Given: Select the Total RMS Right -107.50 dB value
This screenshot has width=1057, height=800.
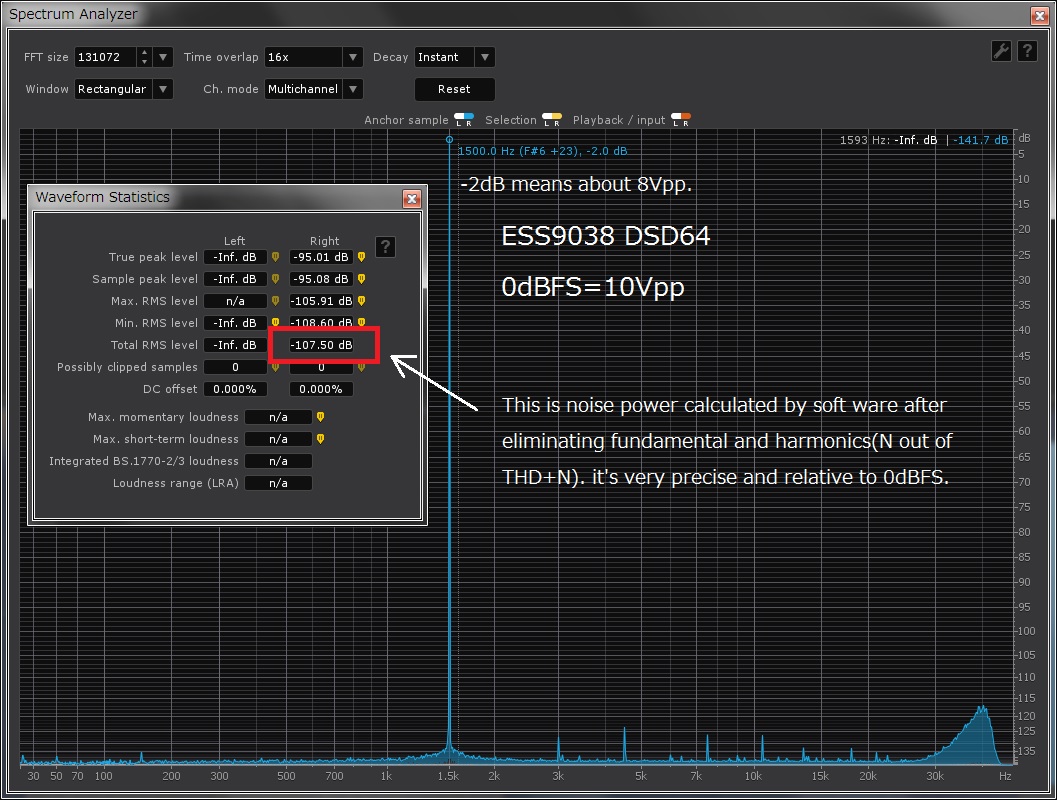Looking at the screenshot, I should (x=321, y=344).
